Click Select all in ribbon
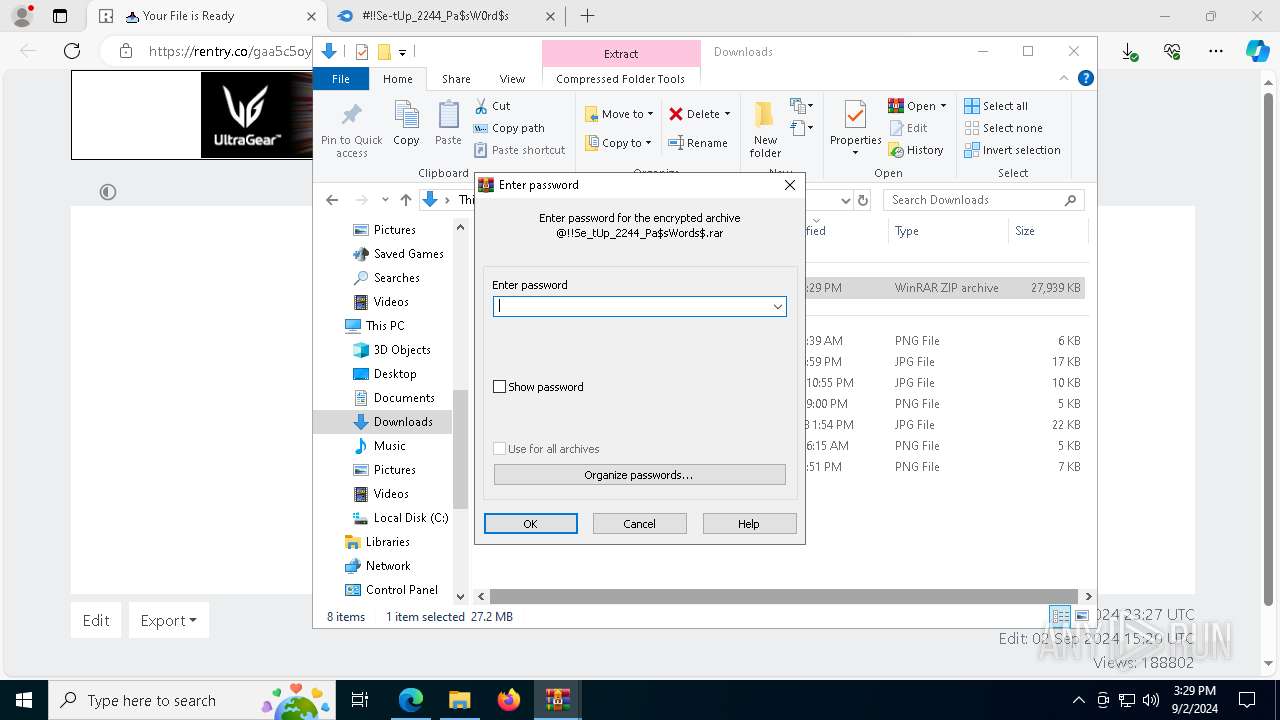 point(996,106)
